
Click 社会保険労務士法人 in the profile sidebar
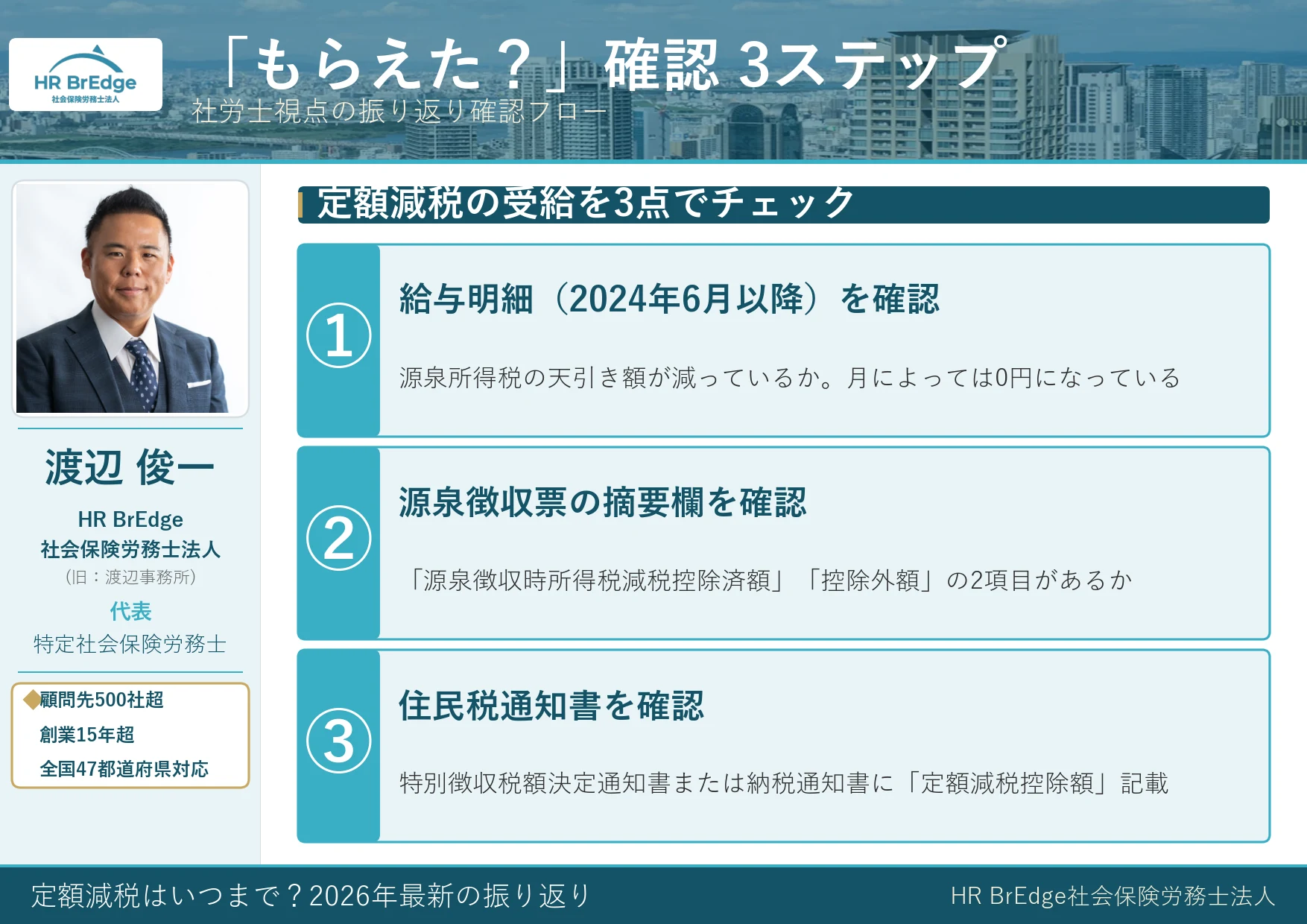tap(130, 550)
